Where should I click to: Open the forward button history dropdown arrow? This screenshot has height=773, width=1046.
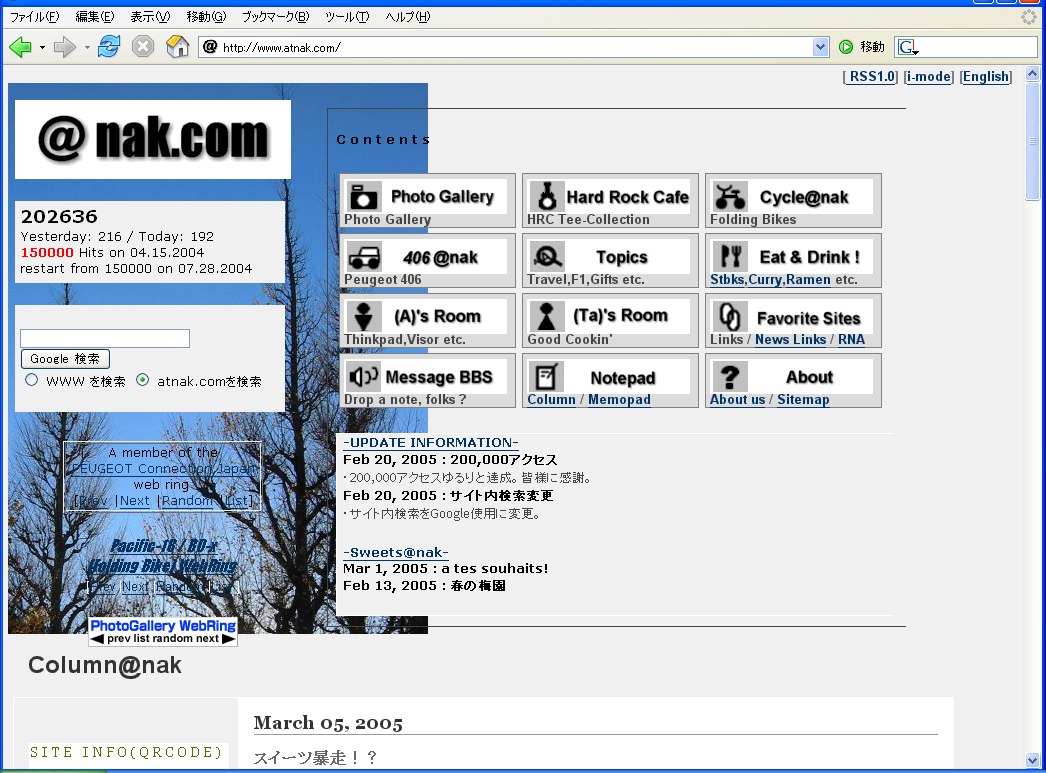(x=87, y=47)
